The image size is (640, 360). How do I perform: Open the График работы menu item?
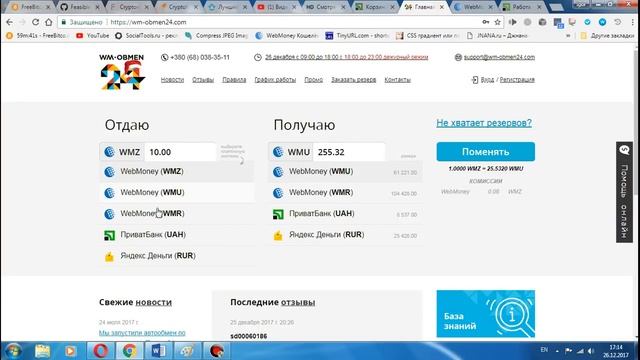coord(275,80)
